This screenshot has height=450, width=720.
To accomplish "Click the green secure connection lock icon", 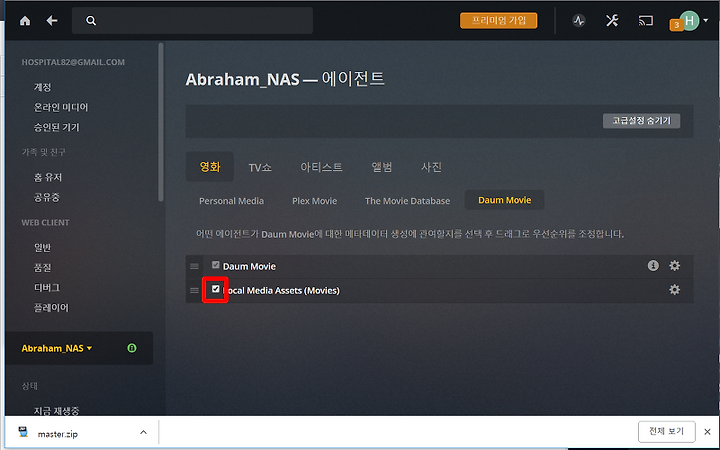I will 132,348.
